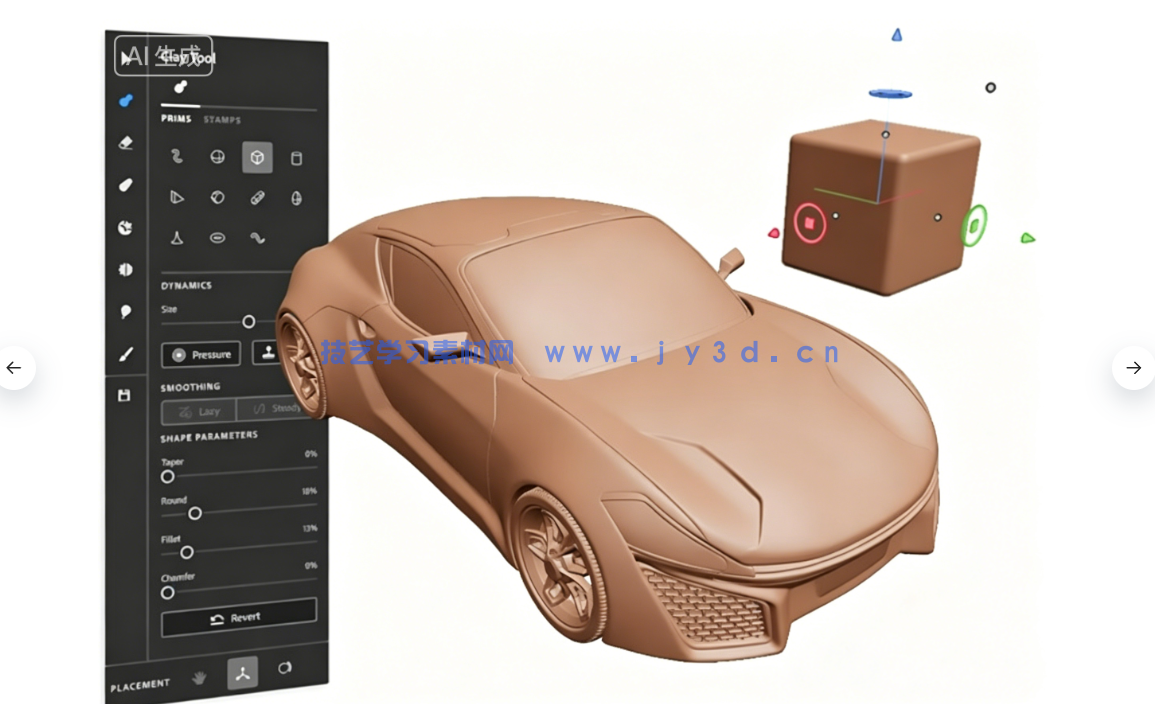
Task: Open the Save icon in the left toolbar
Action: click(125, 395)
